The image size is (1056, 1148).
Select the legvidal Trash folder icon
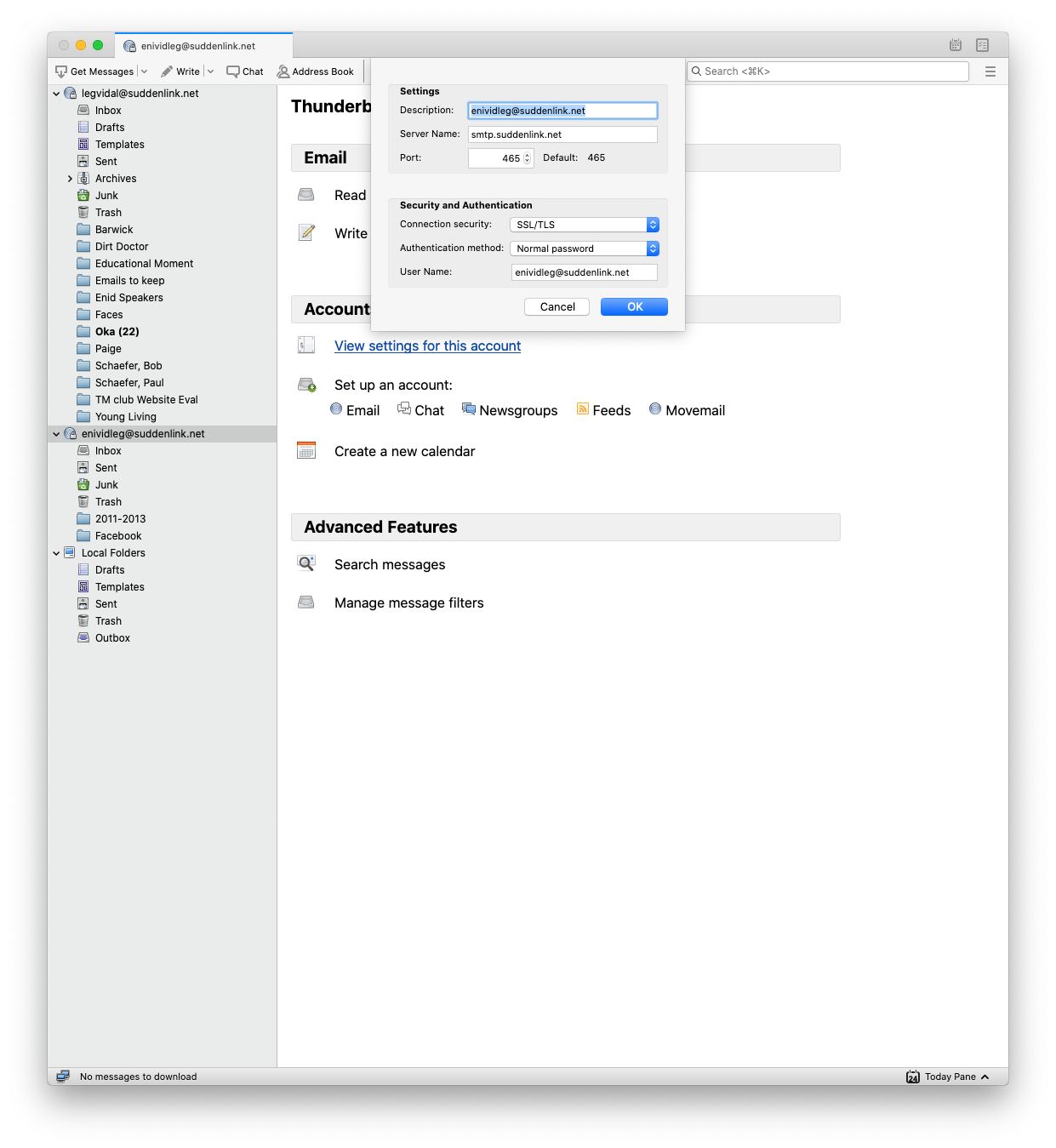pos(83,212)
